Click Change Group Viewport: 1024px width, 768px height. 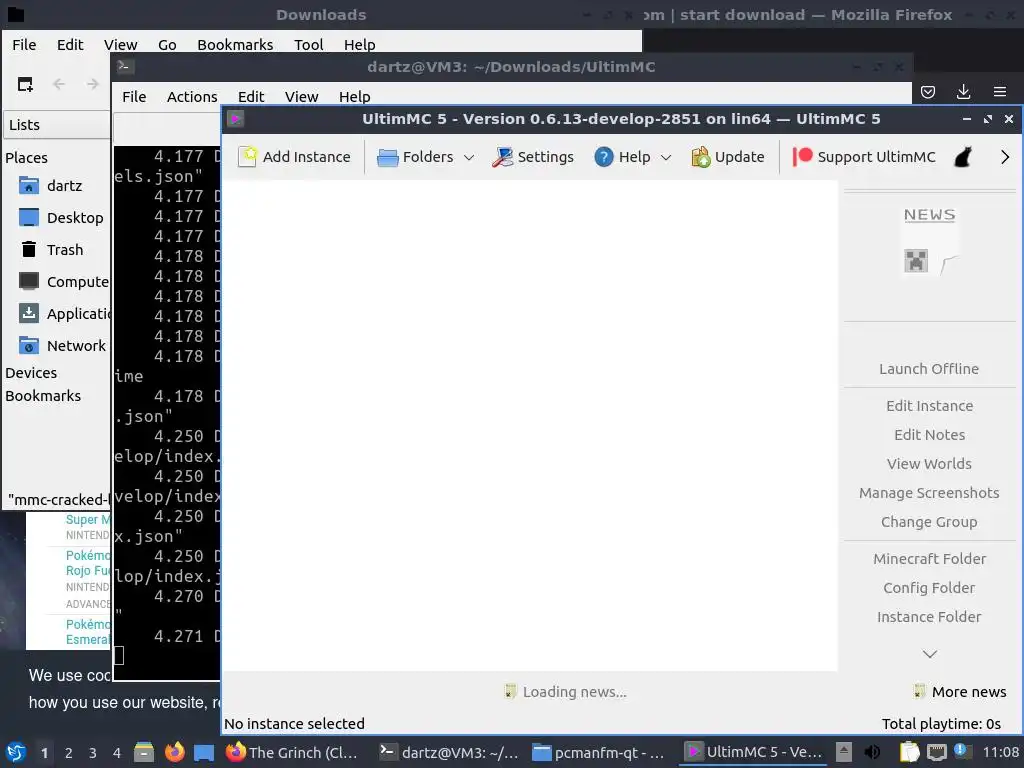coord(929,522)
